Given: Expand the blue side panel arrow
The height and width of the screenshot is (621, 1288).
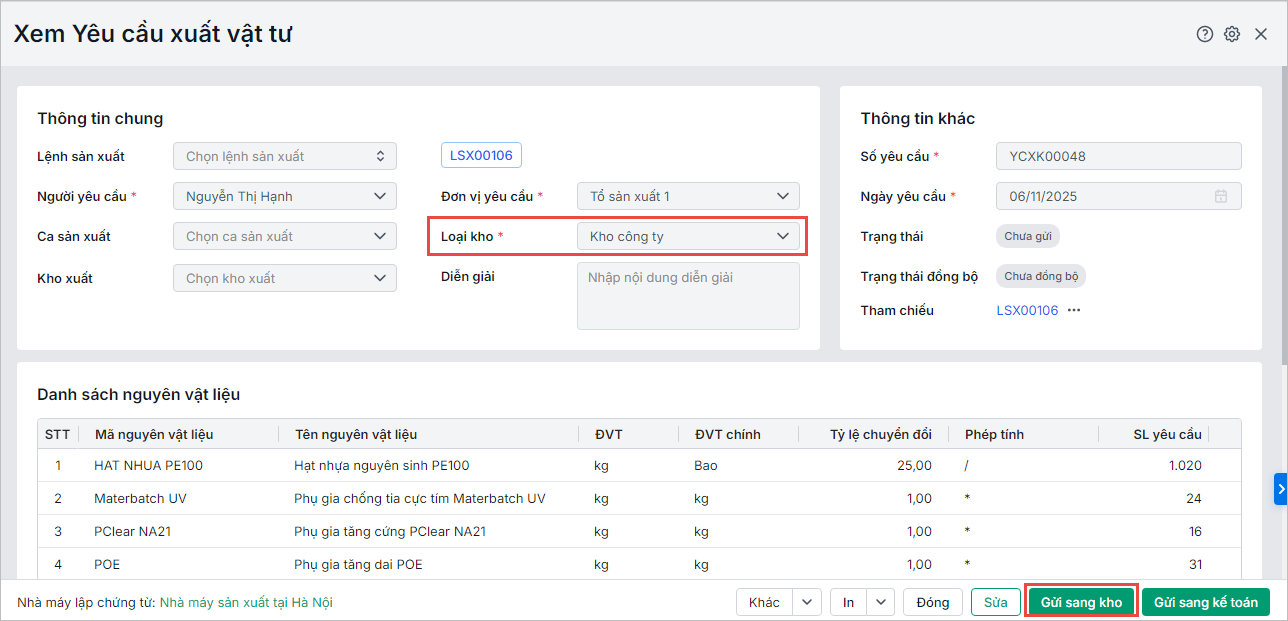Looking at the screenshot, I should [x=1280, y=488].
